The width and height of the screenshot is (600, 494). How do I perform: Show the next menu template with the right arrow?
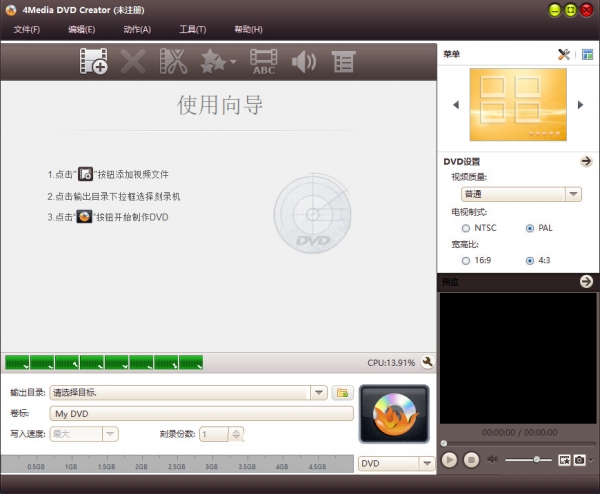tap(580, 105)
